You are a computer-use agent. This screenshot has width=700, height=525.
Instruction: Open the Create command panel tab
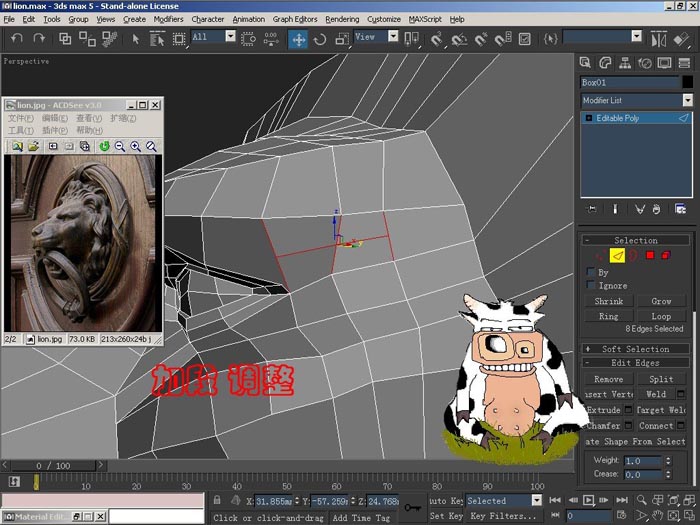585,63
